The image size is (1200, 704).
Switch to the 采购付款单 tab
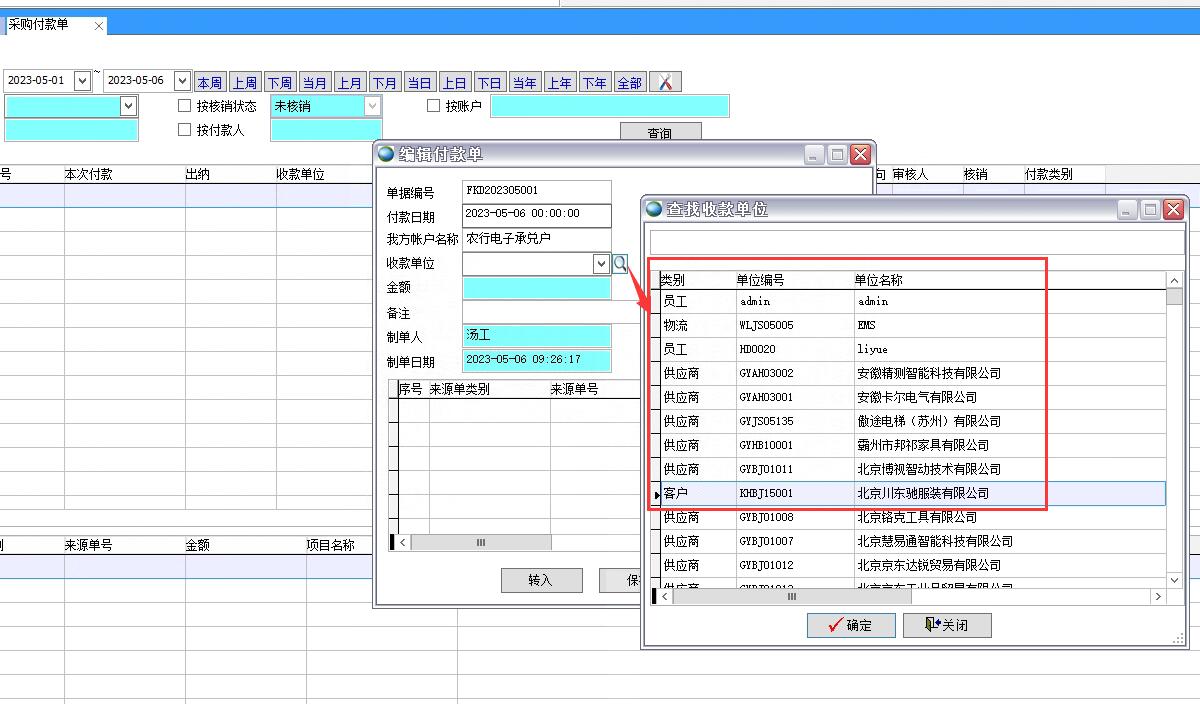click(40, 25)
